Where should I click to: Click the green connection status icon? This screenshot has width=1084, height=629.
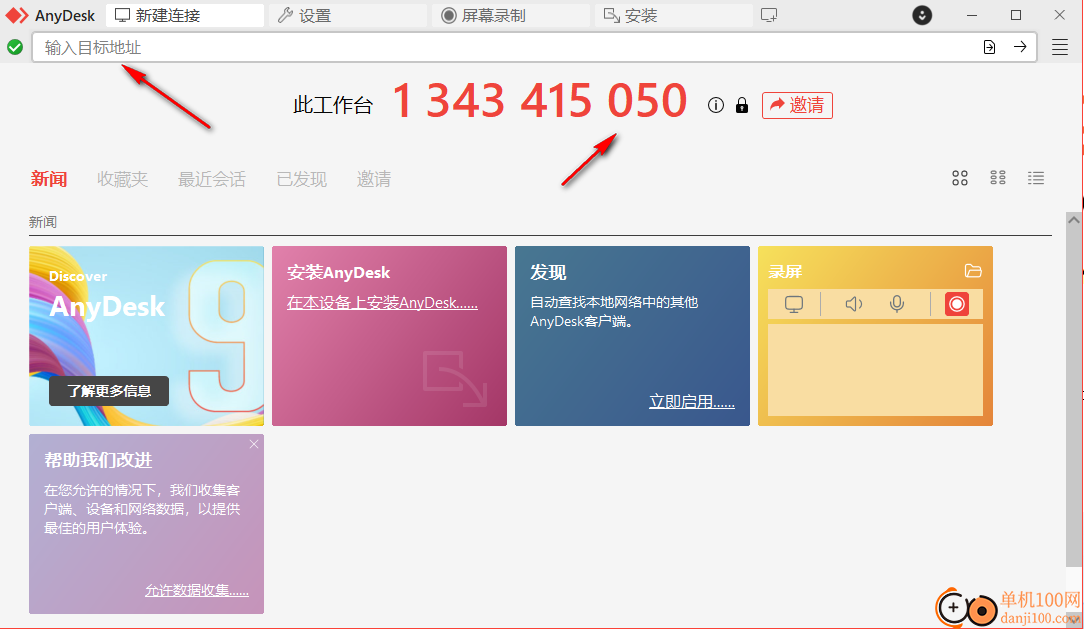coord(15,47)
